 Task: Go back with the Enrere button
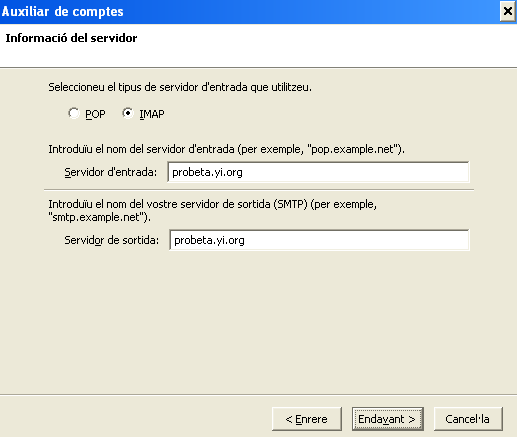(x=307, y=419)
